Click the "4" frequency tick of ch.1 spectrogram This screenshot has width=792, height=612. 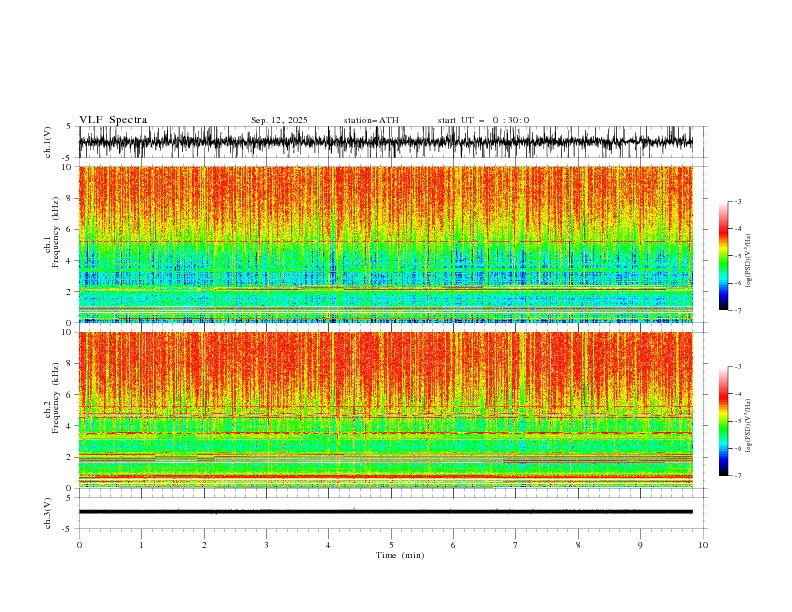point(69,261)
